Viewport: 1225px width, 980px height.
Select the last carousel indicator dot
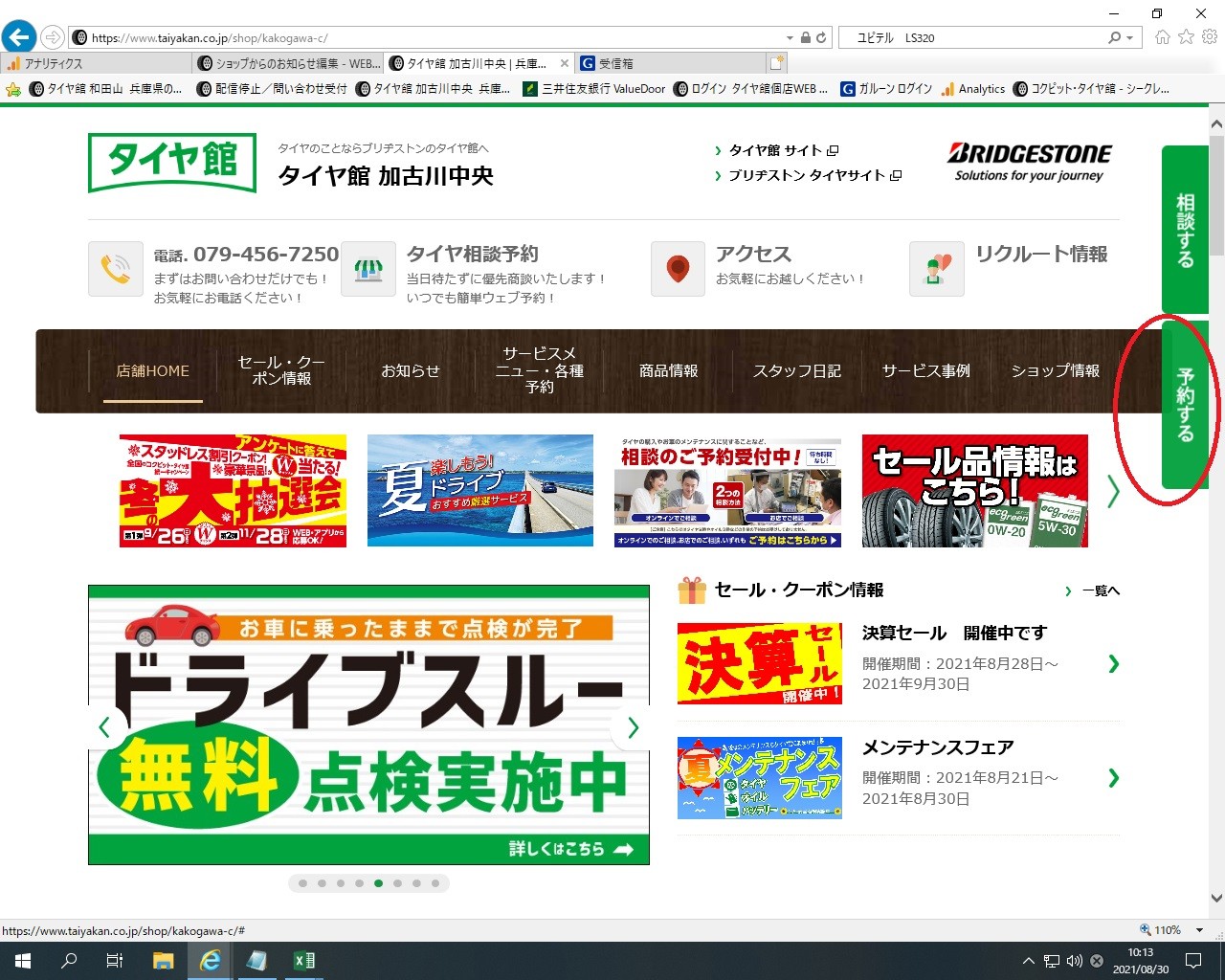(x=435, y=883)
